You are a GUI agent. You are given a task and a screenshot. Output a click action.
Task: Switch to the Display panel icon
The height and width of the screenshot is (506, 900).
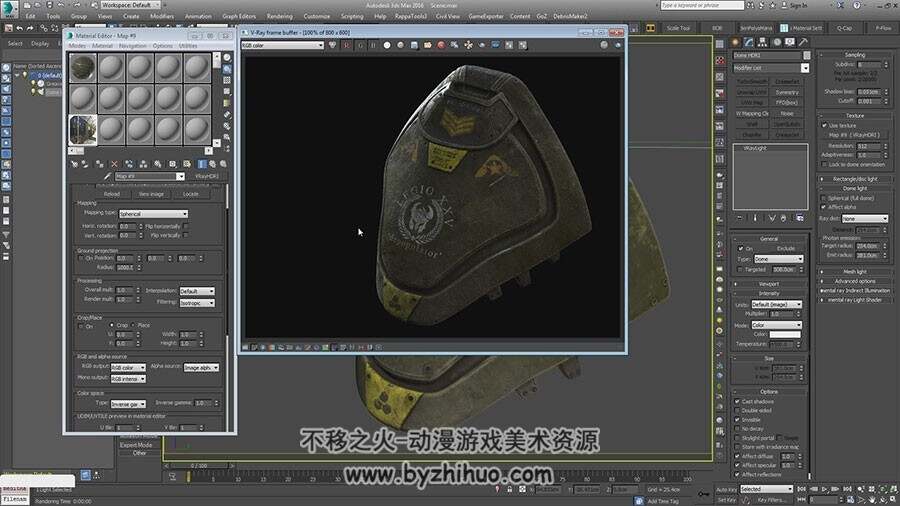[x=790, y=42]
